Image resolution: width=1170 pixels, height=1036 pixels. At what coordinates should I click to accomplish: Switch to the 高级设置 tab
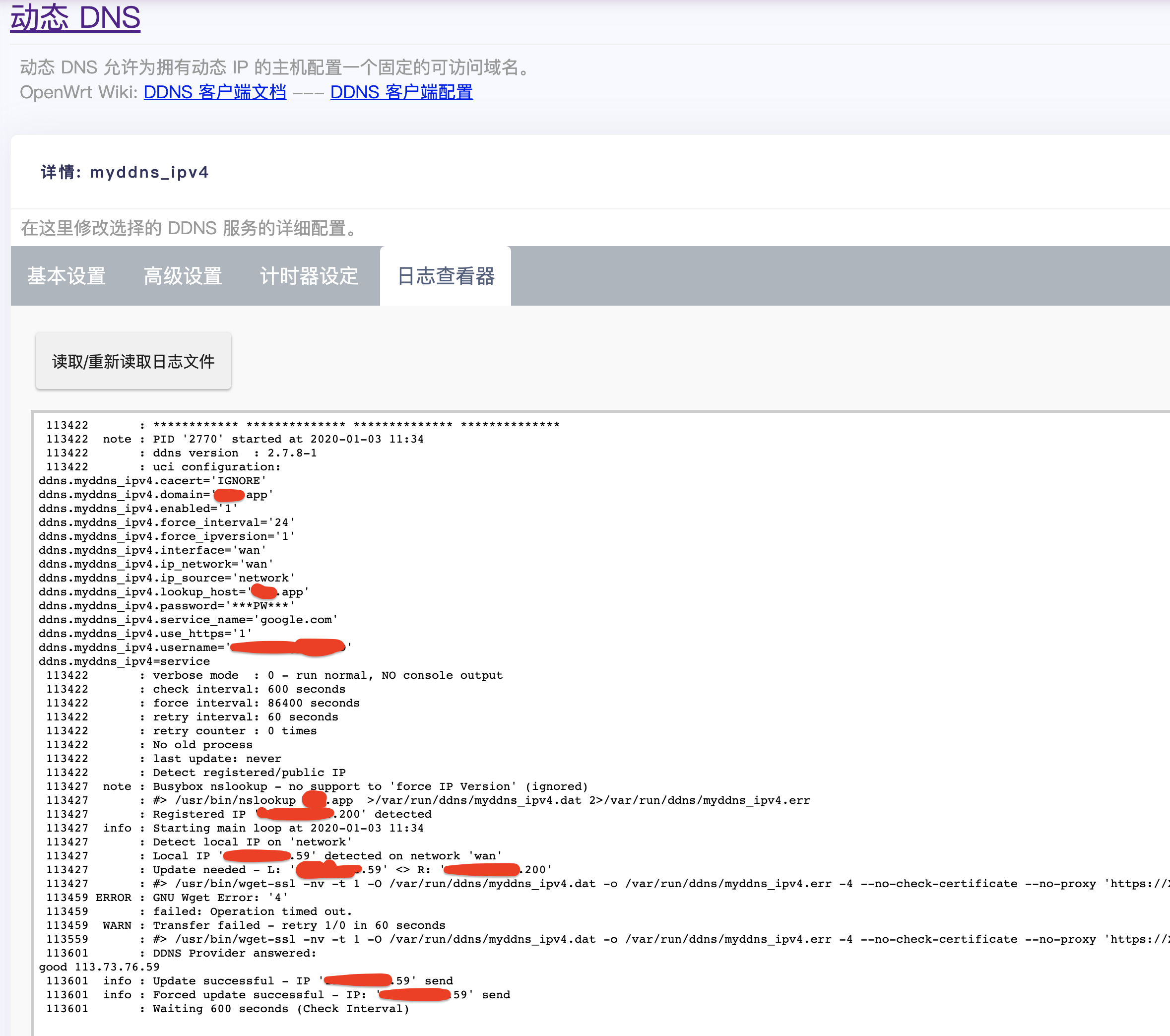183,276
